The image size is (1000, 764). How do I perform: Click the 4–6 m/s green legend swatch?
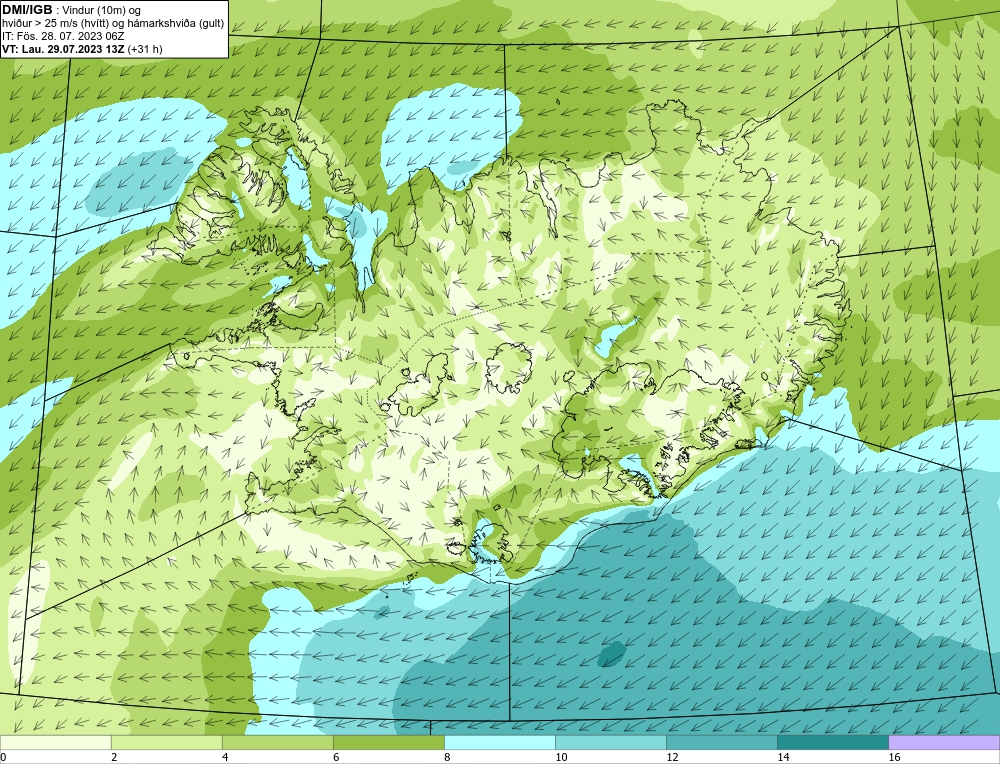277,742
